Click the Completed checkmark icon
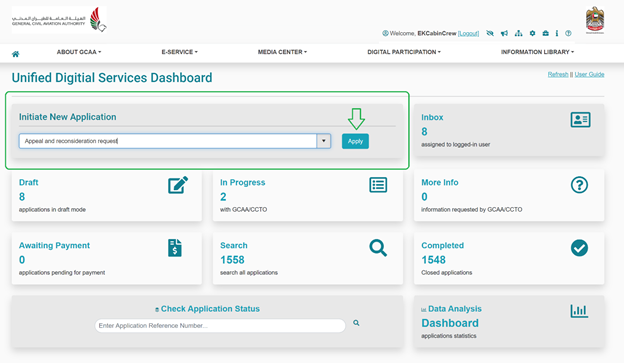Screen dimensions: 624x363 [579, 248]
